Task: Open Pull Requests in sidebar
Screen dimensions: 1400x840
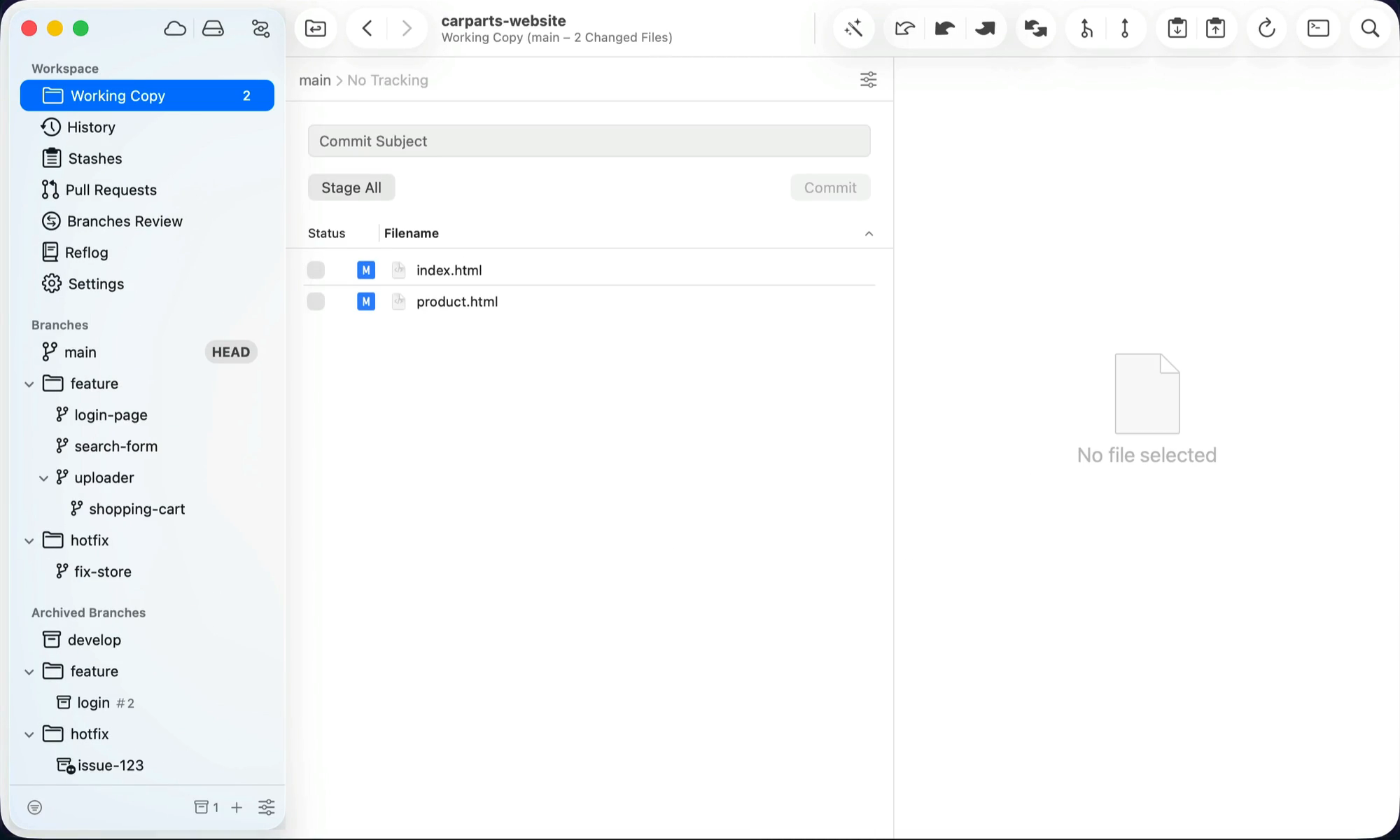Action: click(x=147, y=190)
